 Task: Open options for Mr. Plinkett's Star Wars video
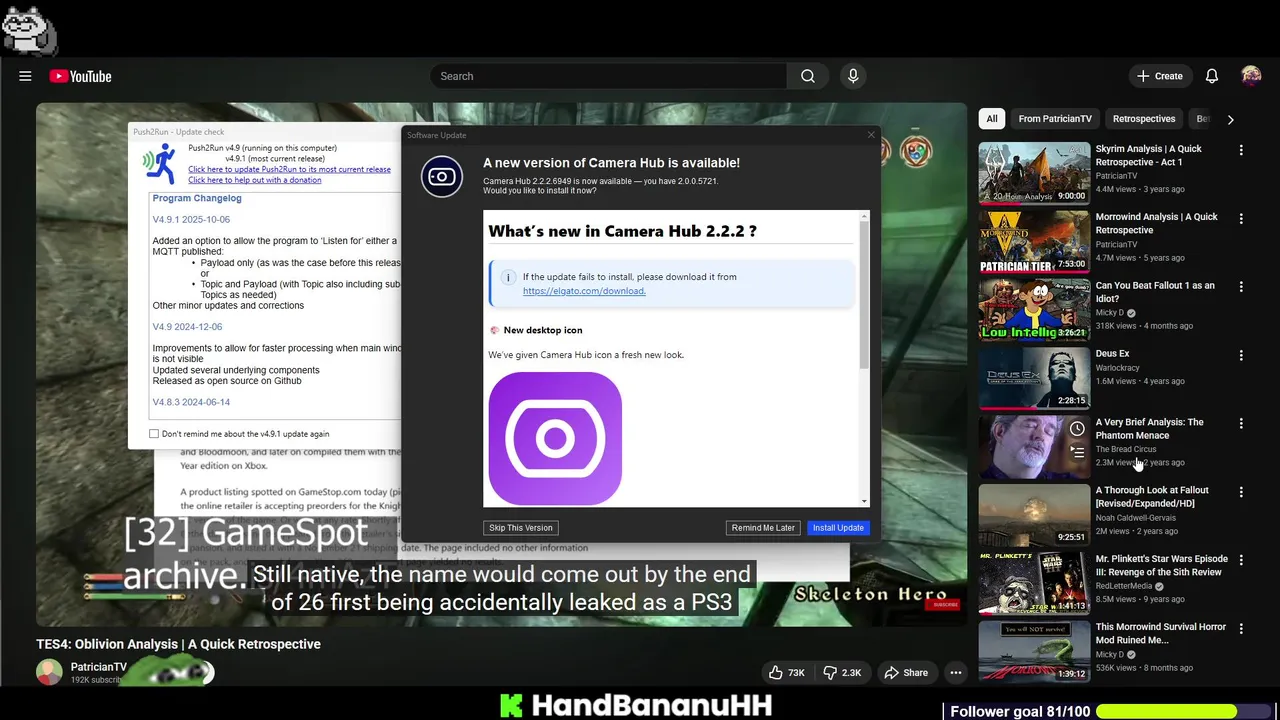pyautogui.click(x=1241, y=560)
